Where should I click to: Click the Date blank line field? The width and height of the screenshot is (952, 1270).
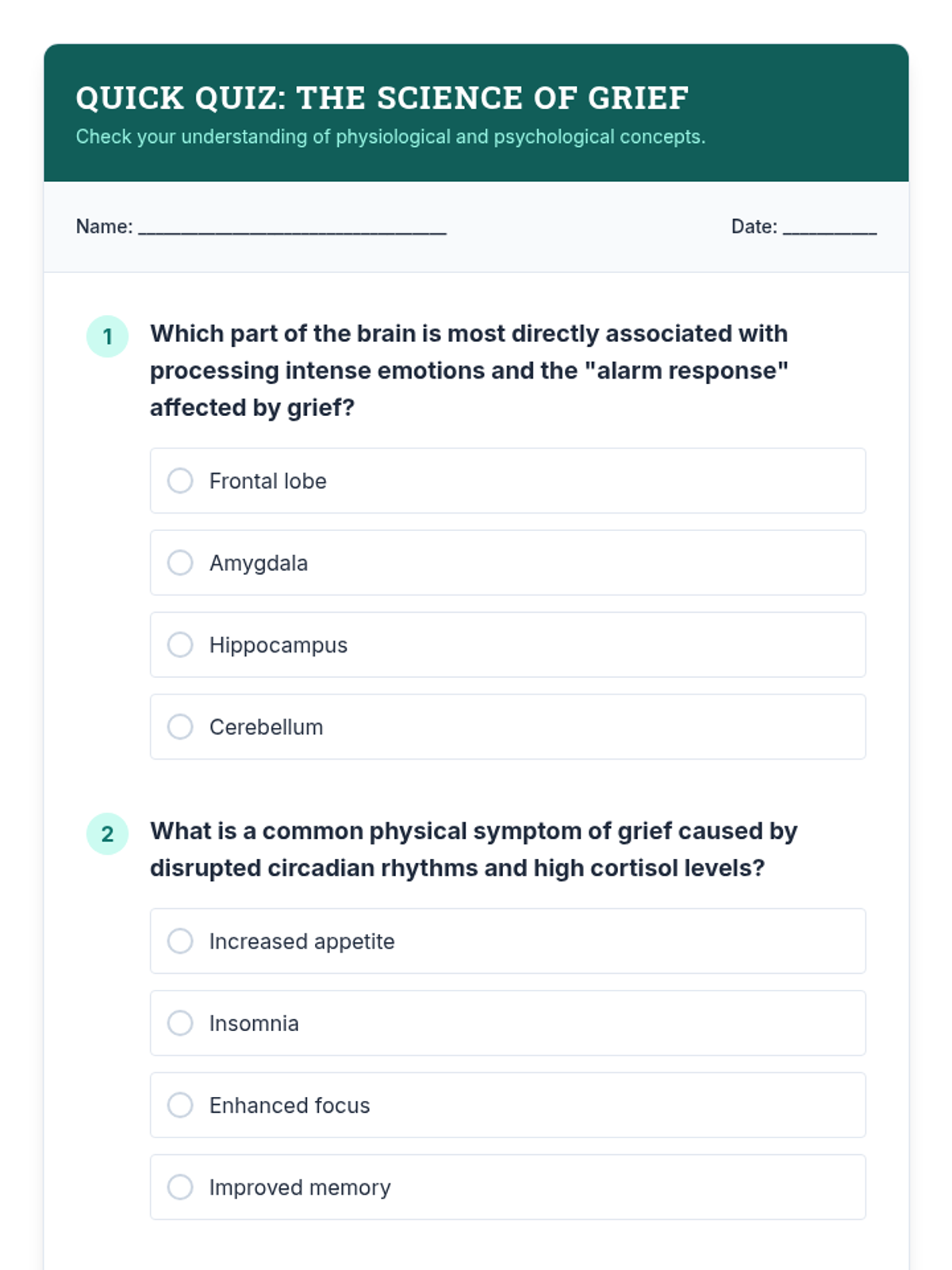pyautogui.click(x=830, y=229)
